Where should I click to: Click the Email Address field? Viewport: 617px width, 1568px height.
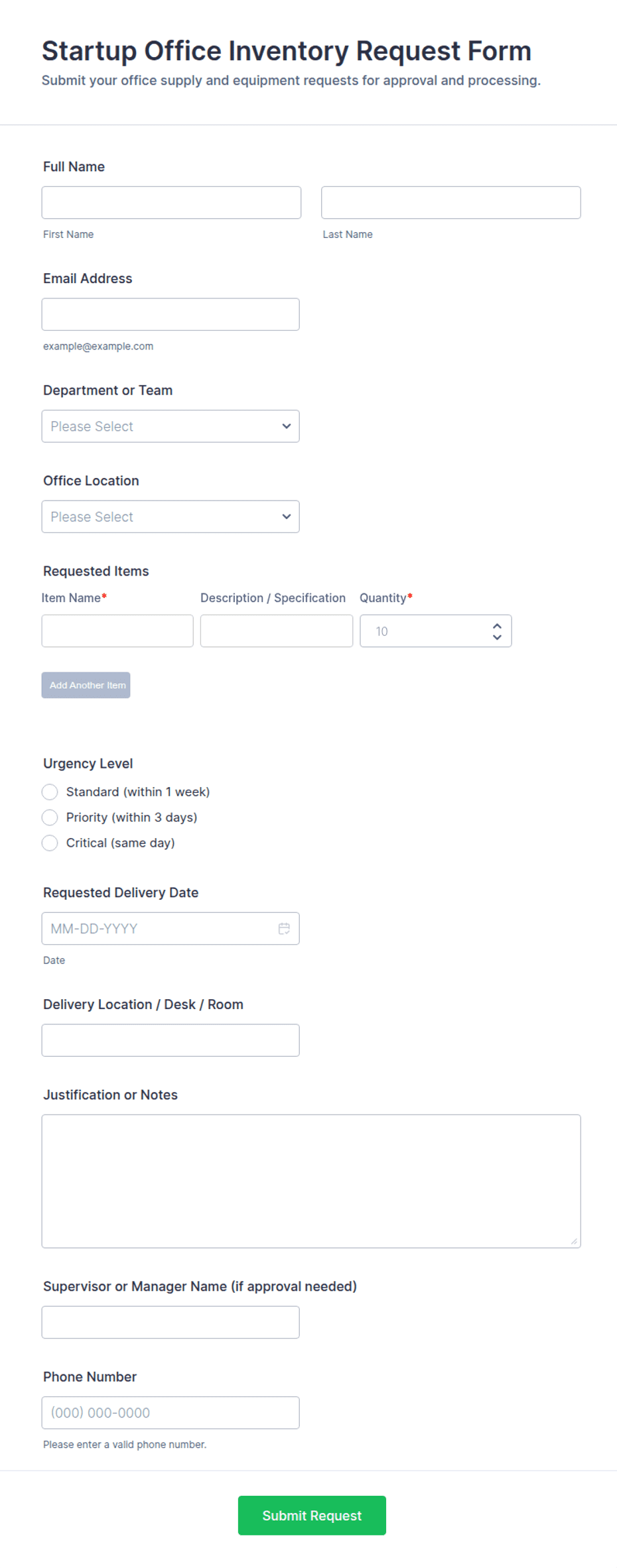[x=171, y=314]
